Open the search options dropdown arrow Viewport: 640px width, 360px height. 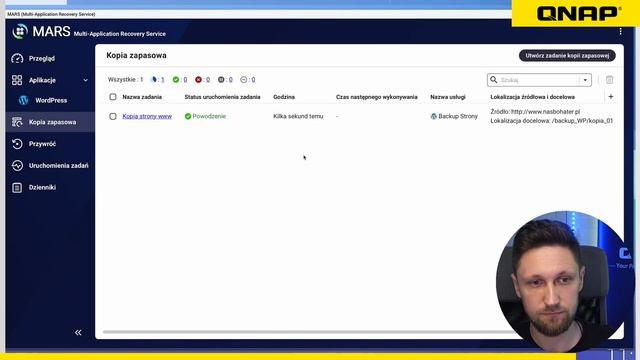point(585,80)
